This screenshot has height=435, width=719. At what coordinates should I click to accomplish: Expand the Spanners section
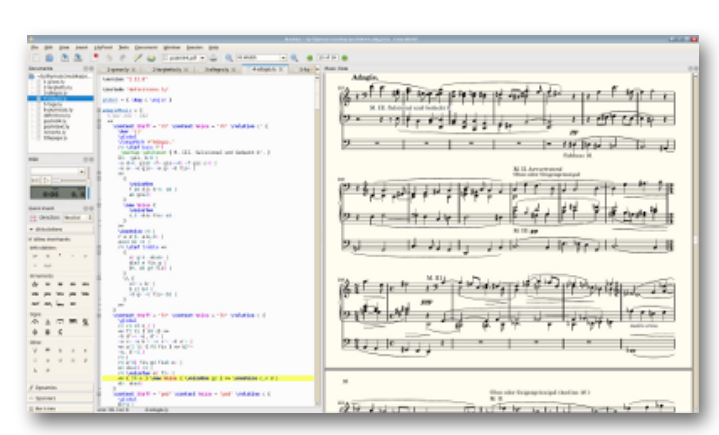[61, 398]
